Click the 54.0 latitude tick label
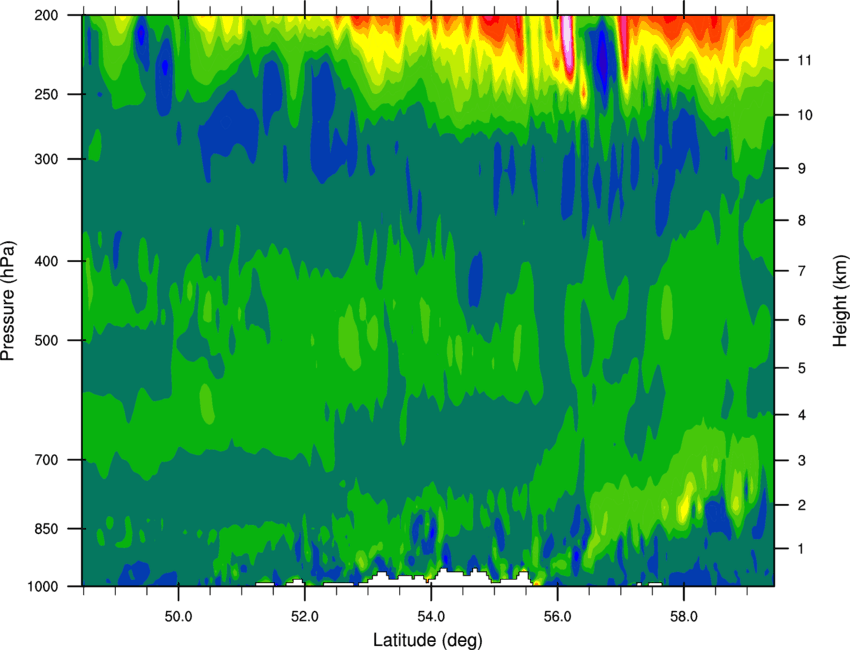850x650 pixels. pyautogui.click(x=431, y=617)
